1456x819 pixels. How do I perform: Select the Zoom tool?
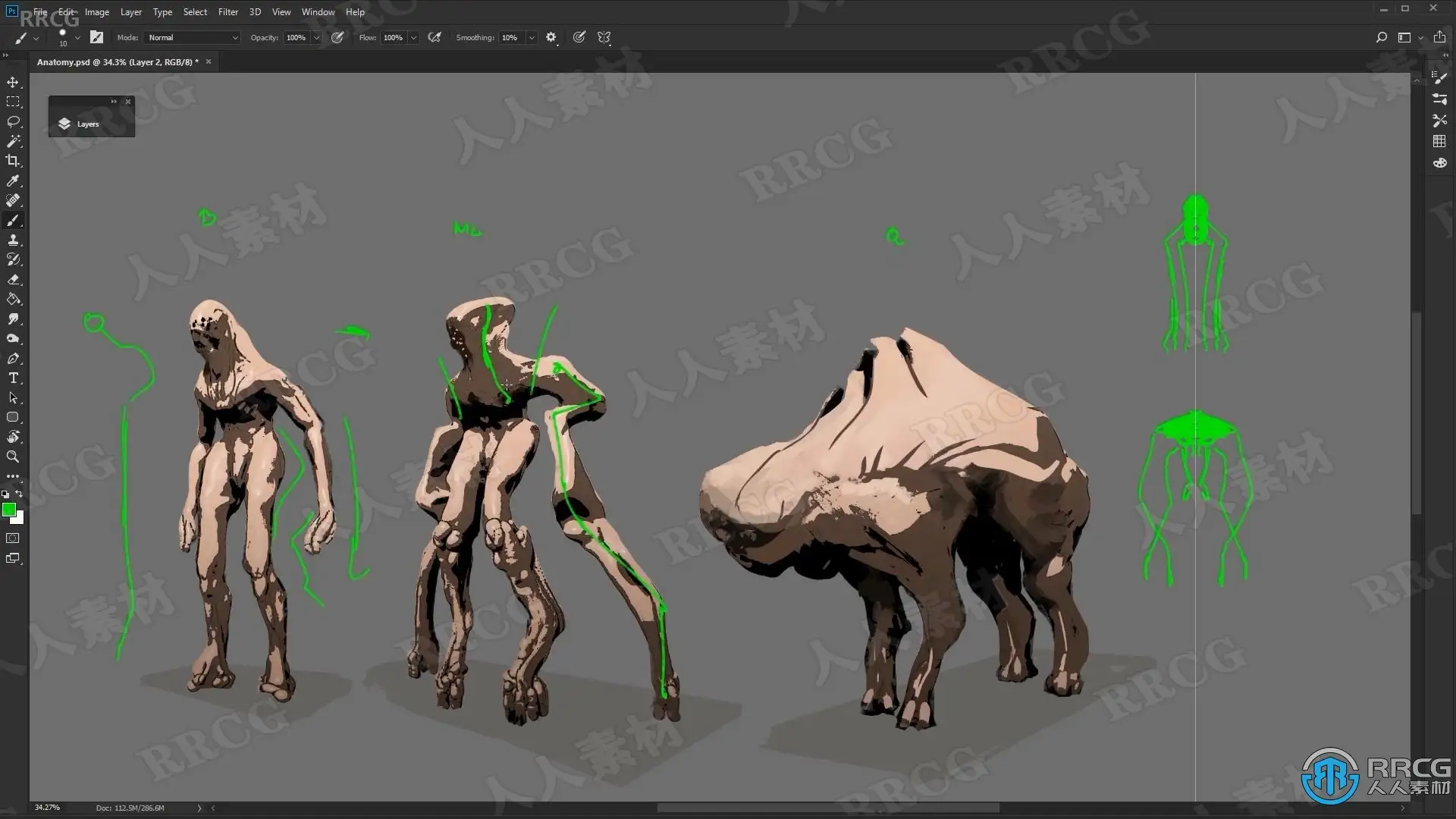pos(13,457)
